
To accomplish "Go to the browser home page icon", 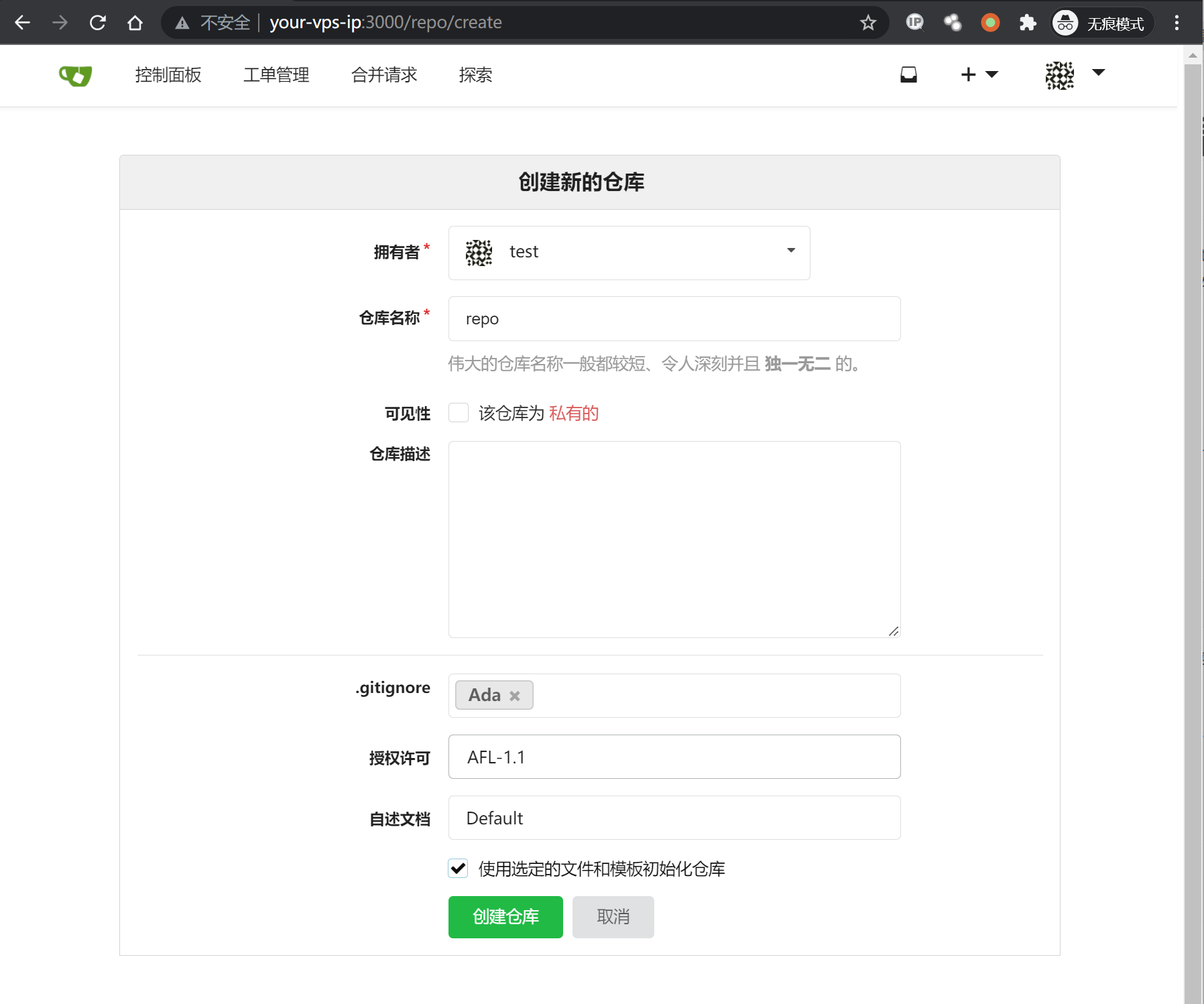I will click(x=135, y=23).
